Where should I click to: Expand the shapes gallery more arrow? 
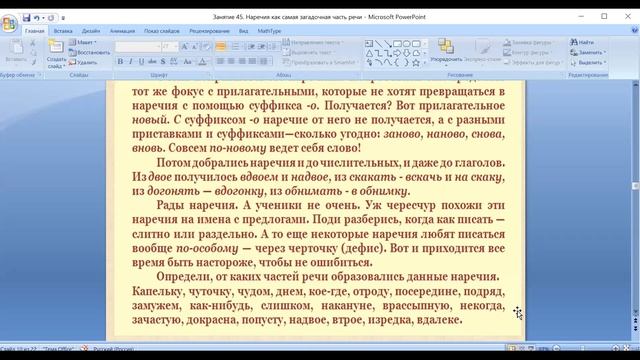point(425,62)
